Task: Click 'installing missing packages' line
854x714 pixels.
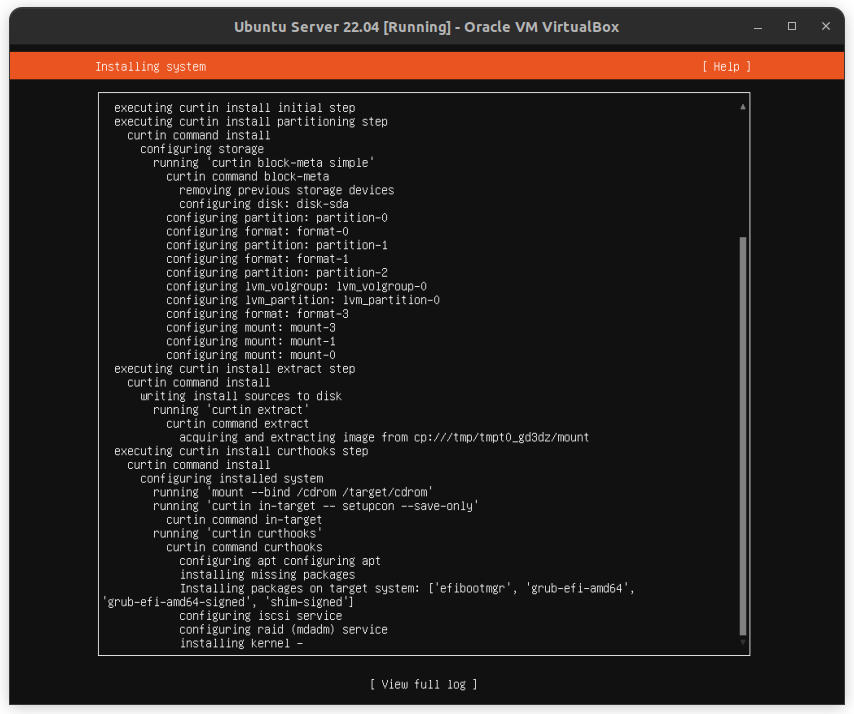Action: coord(267,575)
